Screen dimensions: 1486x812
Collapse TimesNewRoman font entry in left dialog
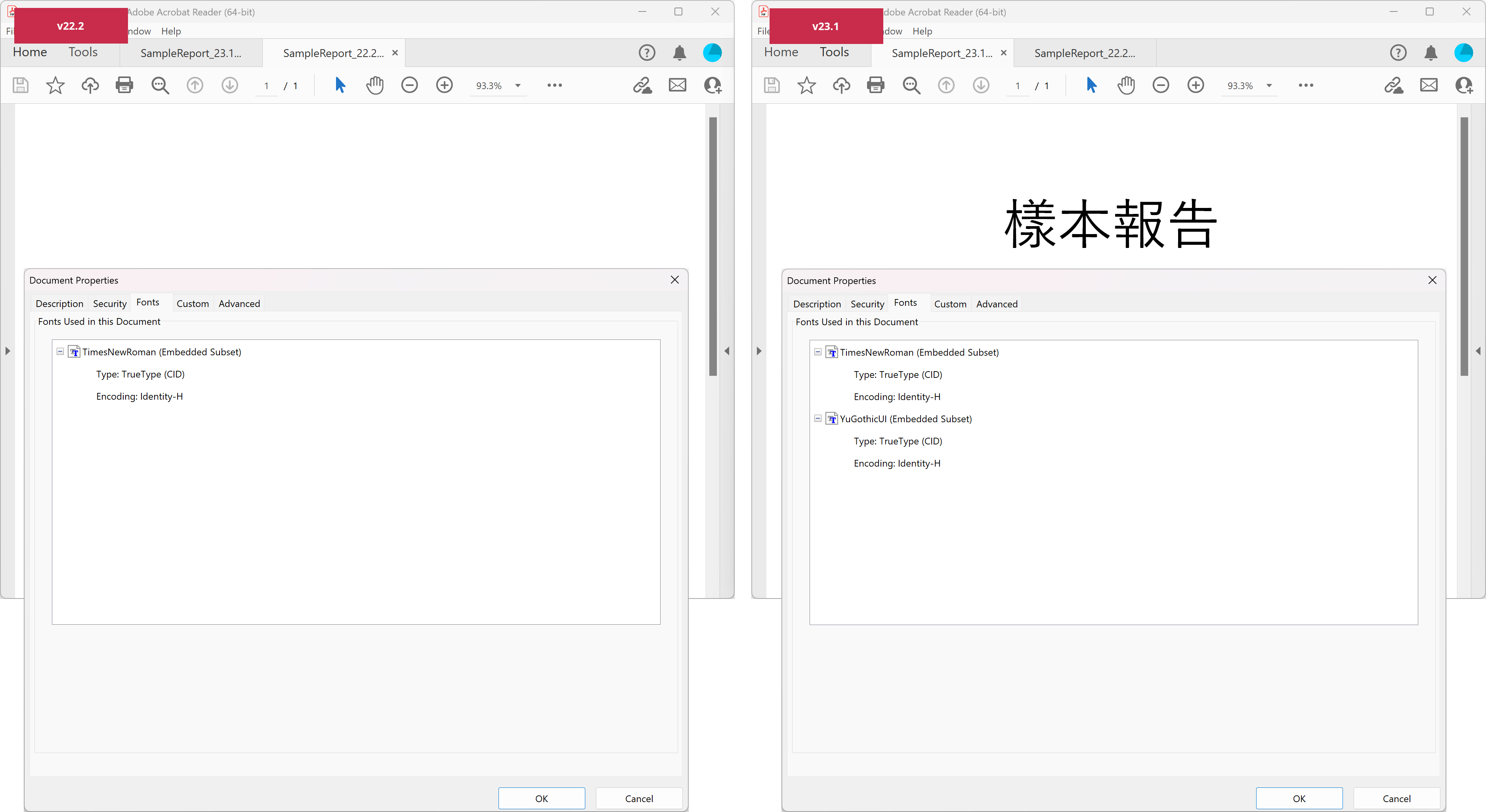60,351
